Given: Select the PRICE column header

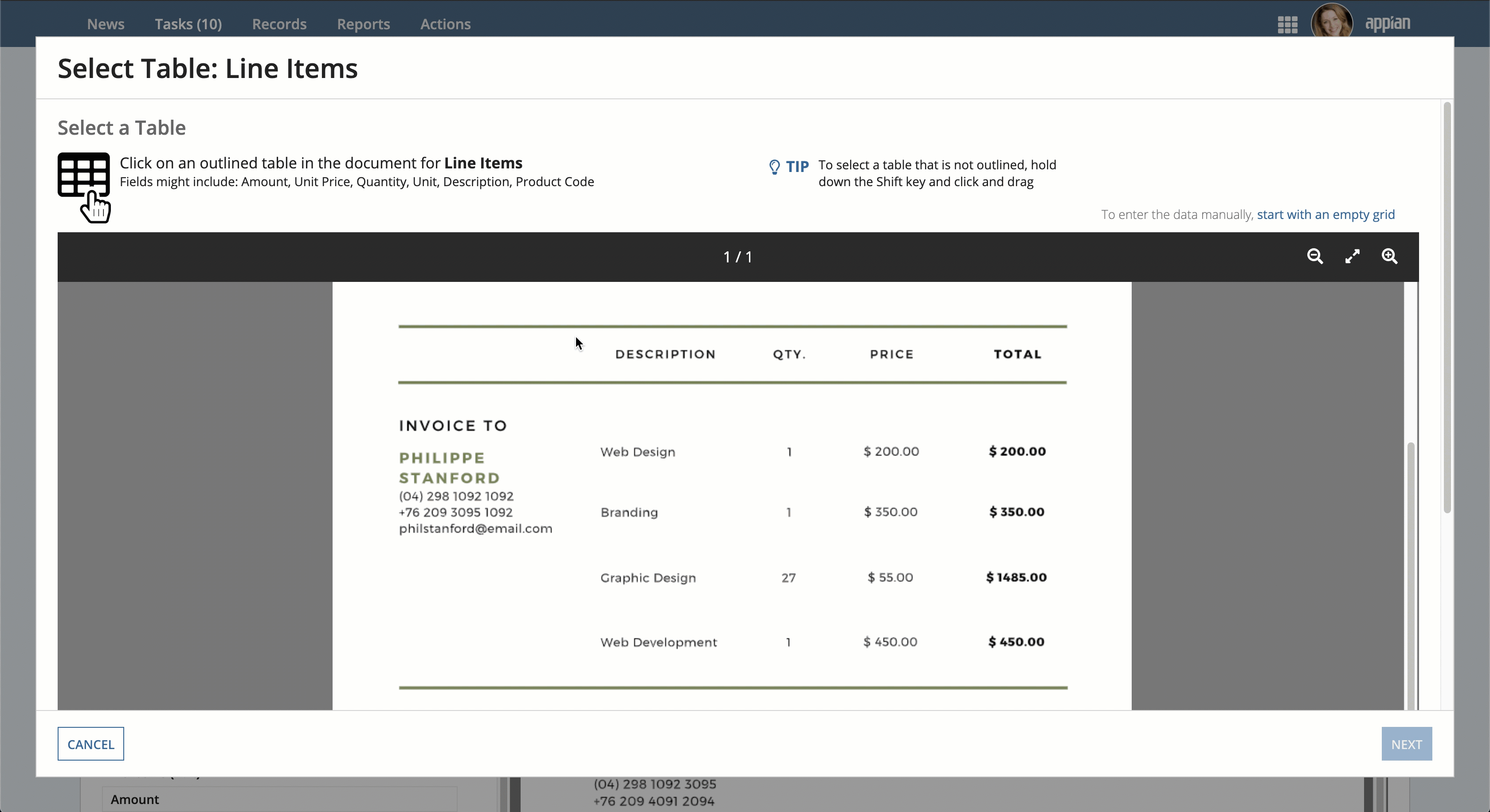Looking at the screenshot, I should coord(891,354).
